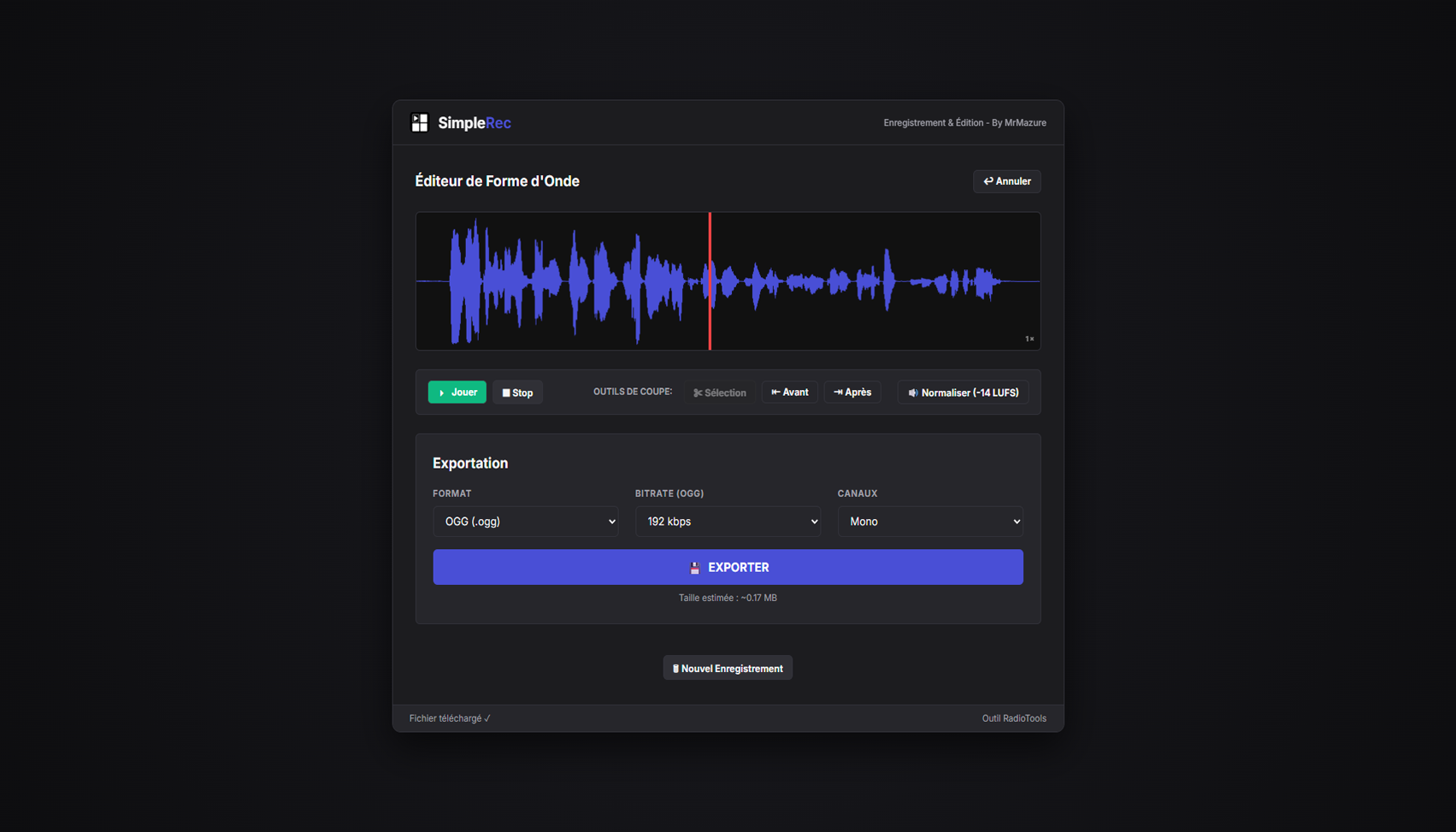Start a Nouvel Enregistrement

point(728,669)
